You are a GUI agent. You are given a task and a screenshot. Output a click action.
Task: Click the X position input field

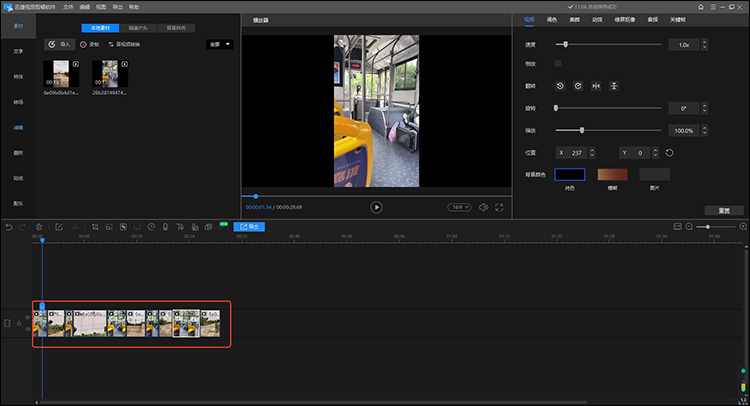[572, 153]
